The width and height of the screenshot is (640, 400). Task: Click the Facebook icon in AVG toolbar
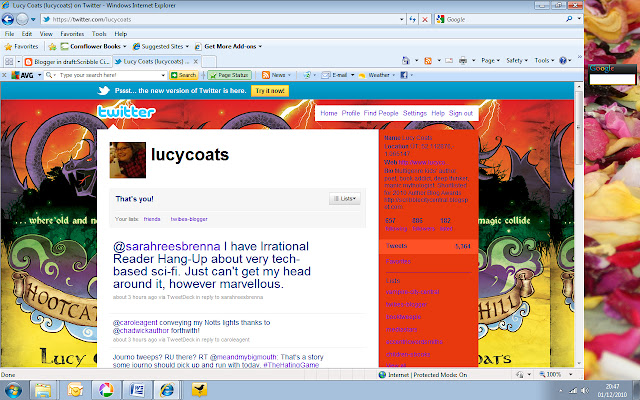pos(404,75)
